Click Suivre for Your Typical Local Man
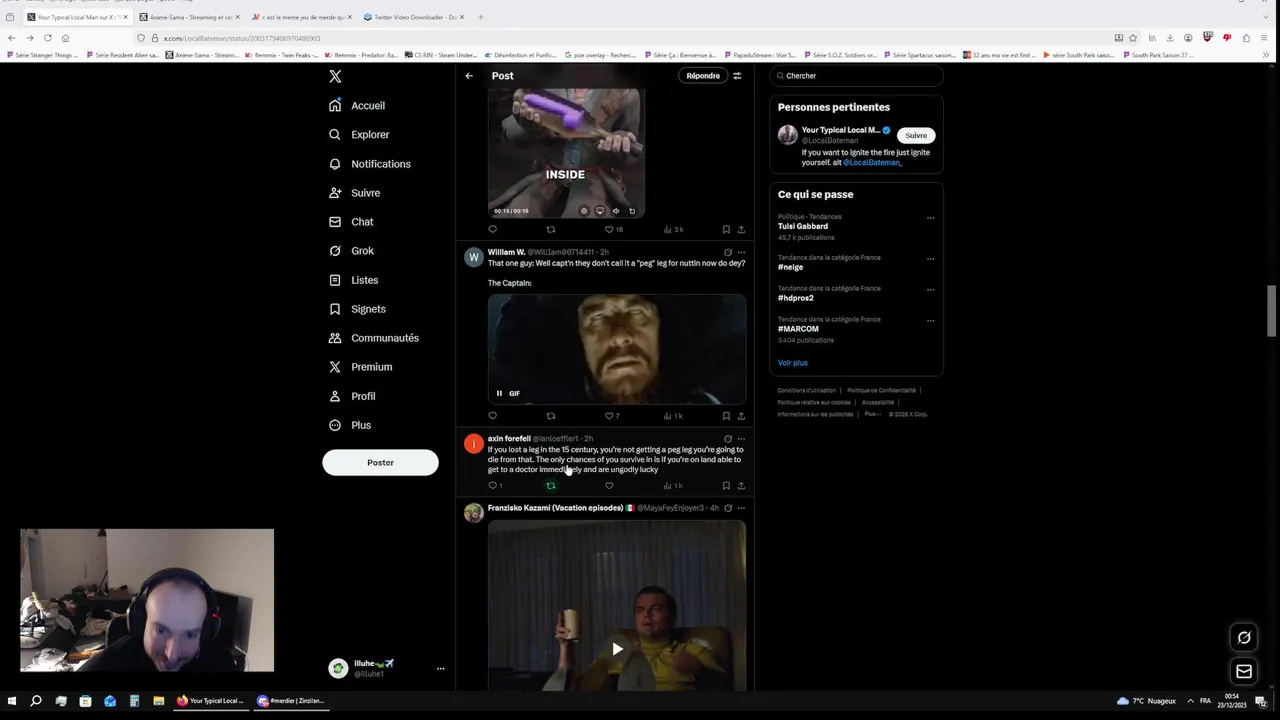The image size is (1280, 720). [x=916, y=135]
